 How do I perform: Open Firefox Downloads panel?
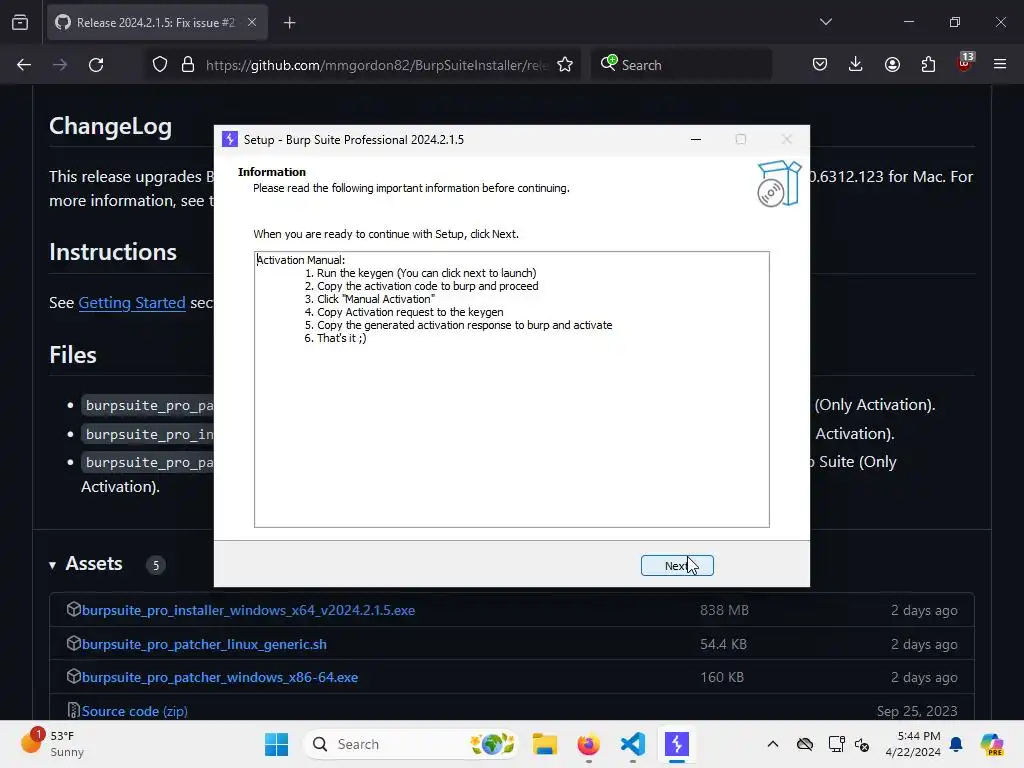click(856, 65)
